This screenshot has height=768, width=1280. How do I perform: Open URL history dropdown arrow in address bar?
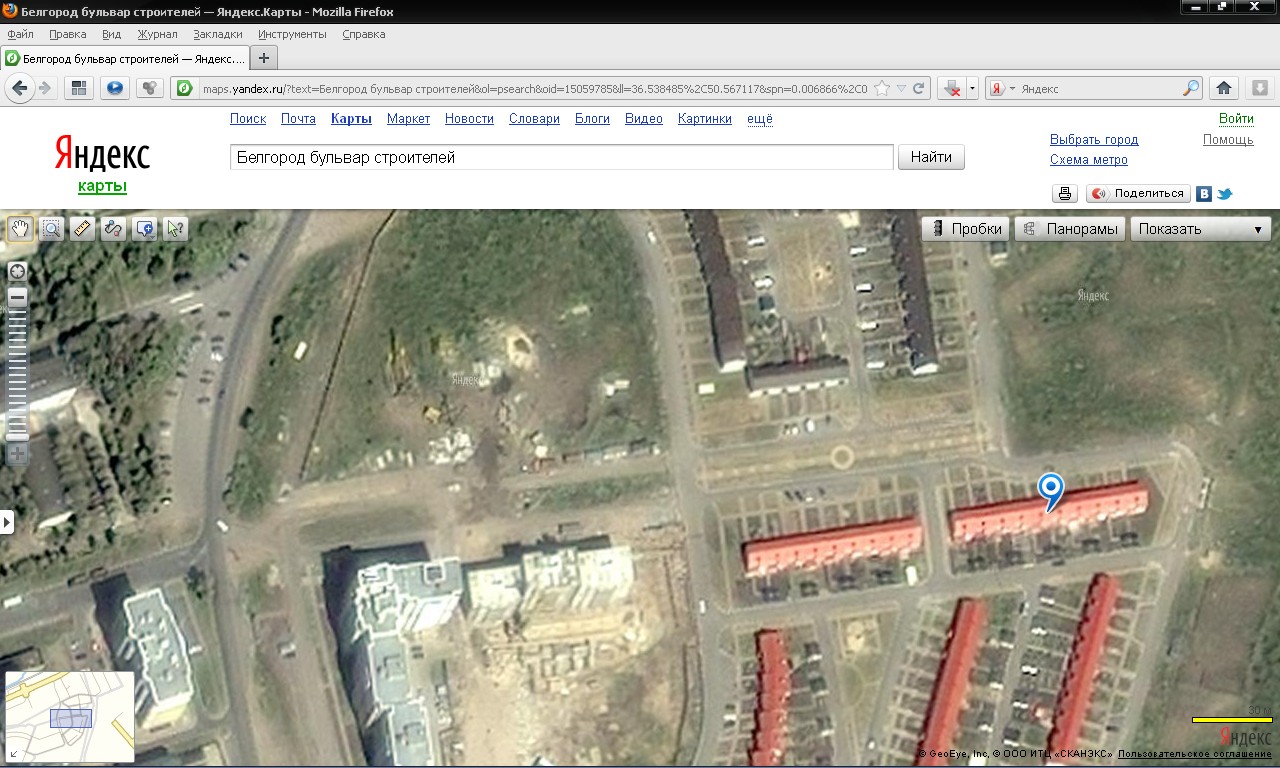click(901, 88)
